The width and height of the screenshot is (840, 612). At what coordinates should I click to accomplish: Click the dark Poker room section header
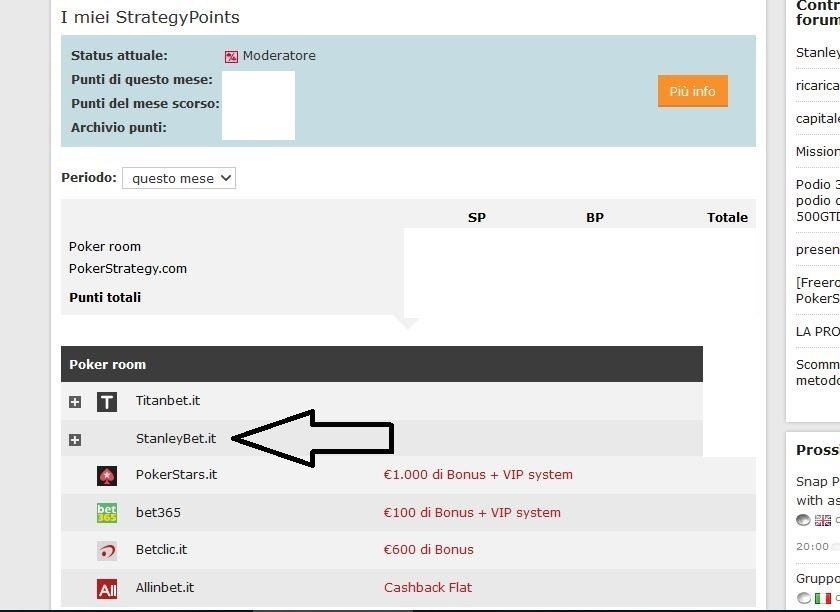click(382, 364)
